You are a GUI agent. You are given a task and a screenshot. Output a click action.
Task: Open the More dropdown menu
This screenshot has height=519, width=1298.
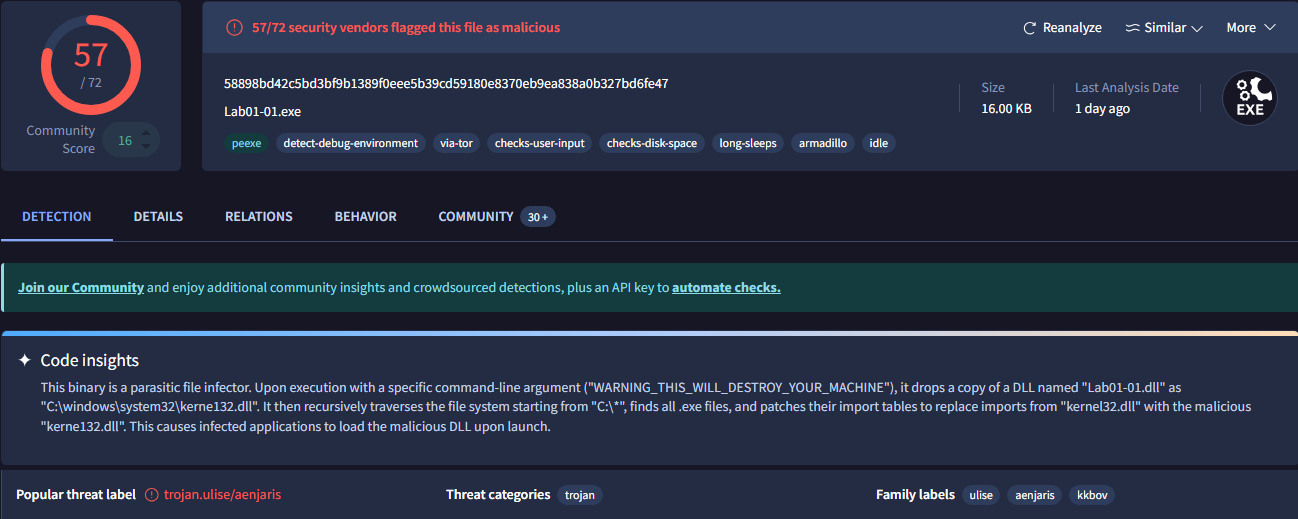point(1251,28)
